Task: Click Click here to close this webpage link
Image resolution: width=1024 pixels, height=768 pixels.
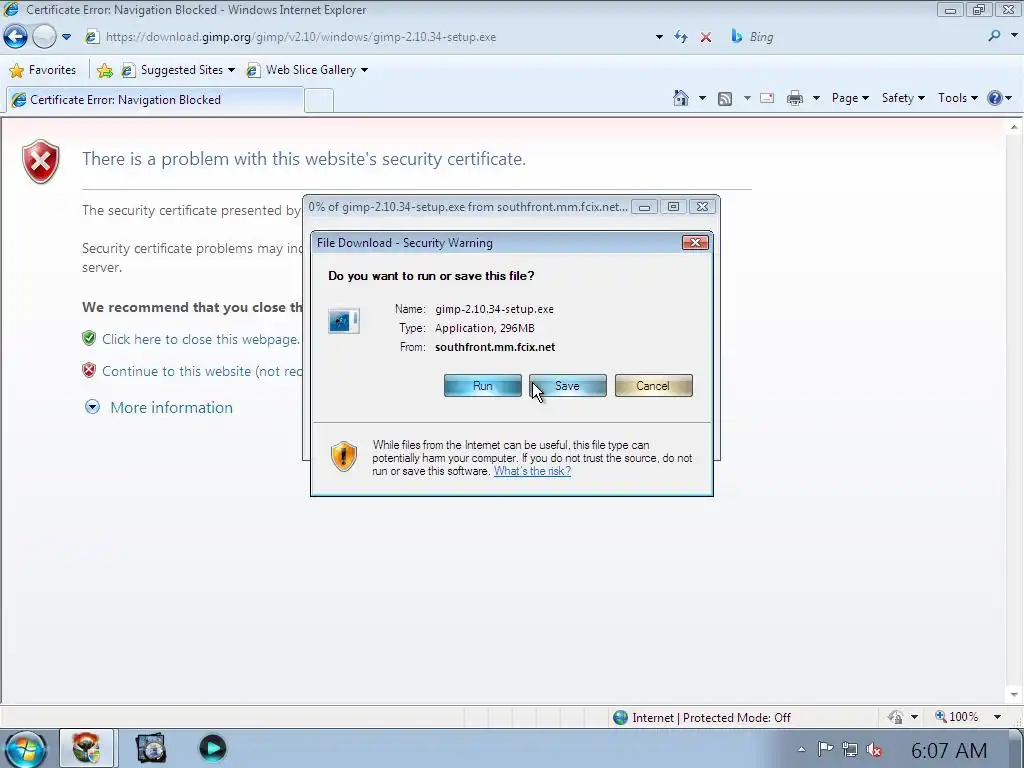Action: 201,339
